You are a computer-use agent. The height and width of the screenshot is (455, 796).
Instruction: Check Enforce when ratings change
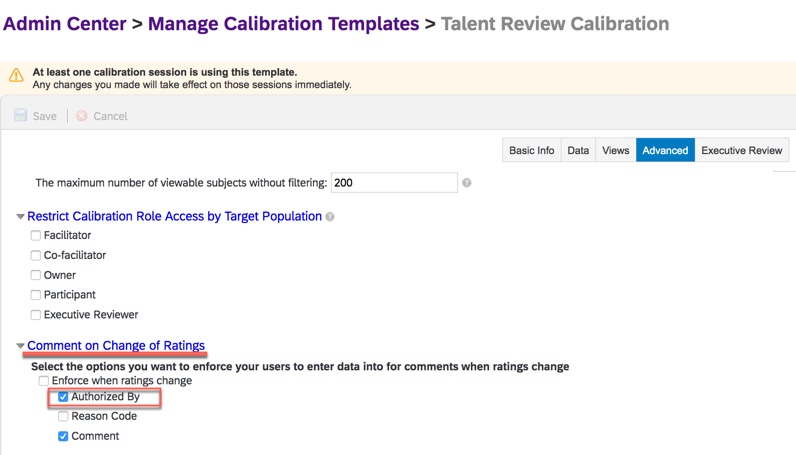click(44, 381)
